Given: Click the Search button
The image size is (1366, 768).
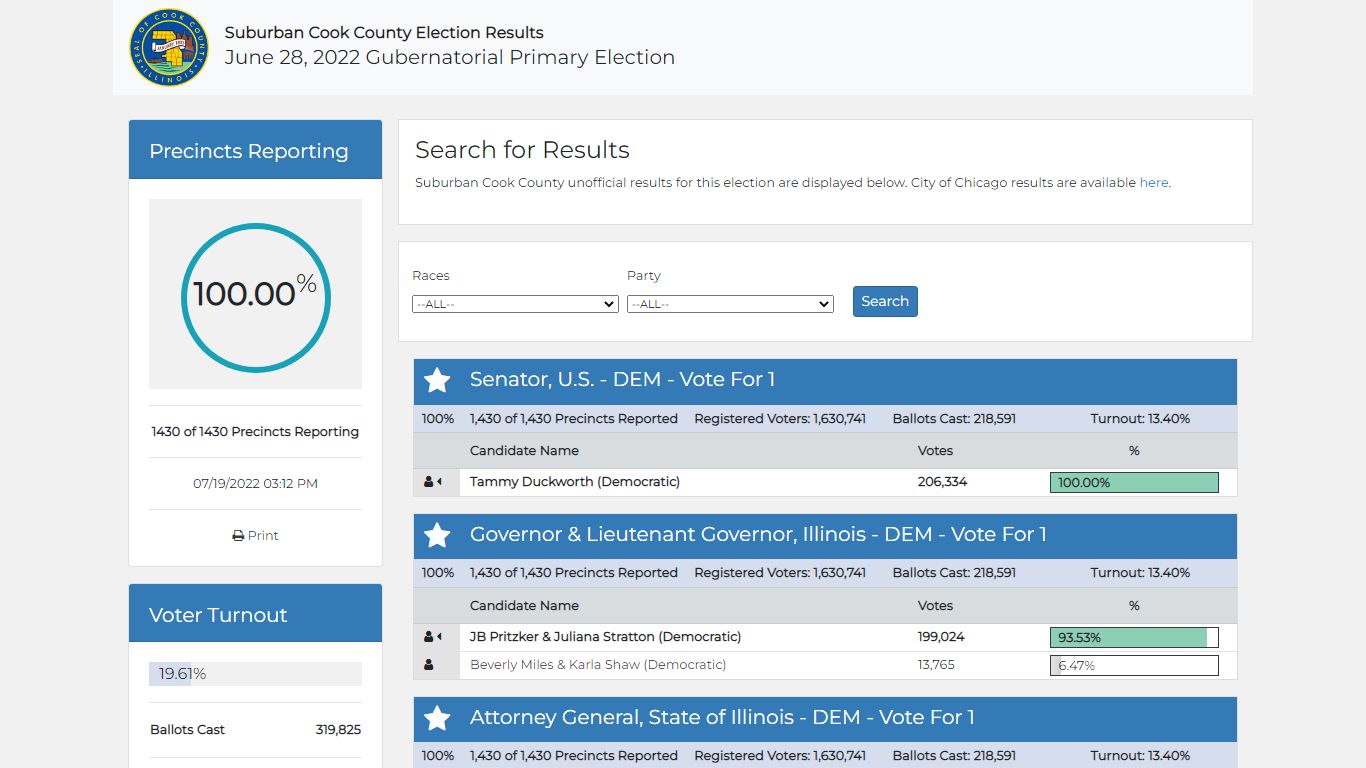Looking at the screenshot, I should pyautogui.click(x=885, y=301).
